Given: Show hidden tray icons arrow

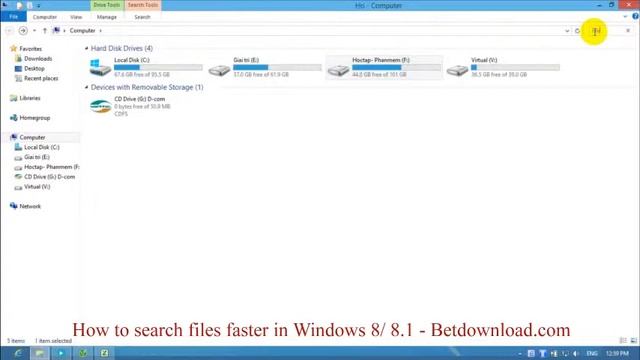Looking at the screenshot, I should (520, 353).
